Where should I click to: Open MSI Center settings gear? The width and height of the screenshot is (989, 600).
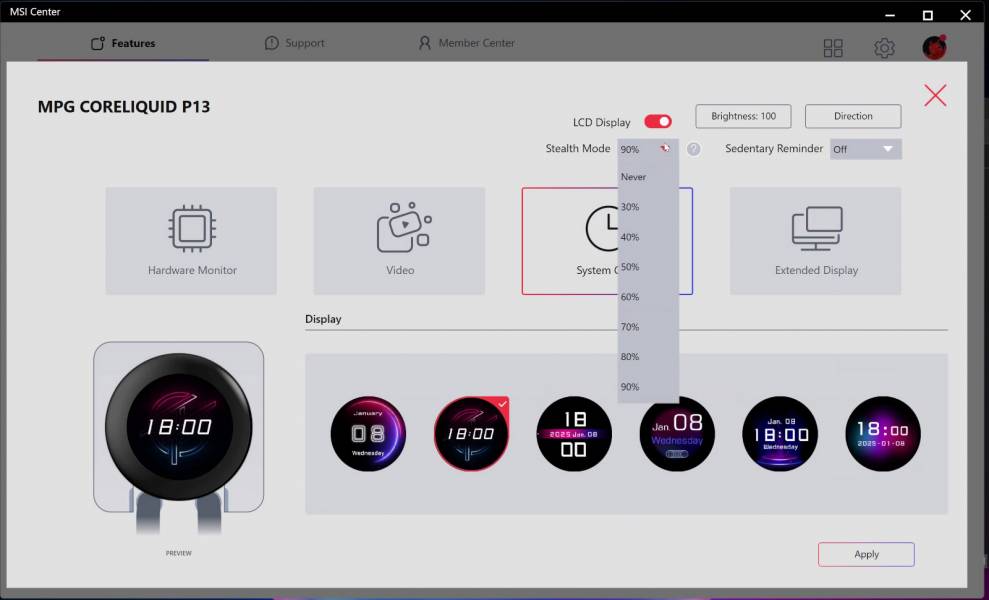(x=884, y=48)
